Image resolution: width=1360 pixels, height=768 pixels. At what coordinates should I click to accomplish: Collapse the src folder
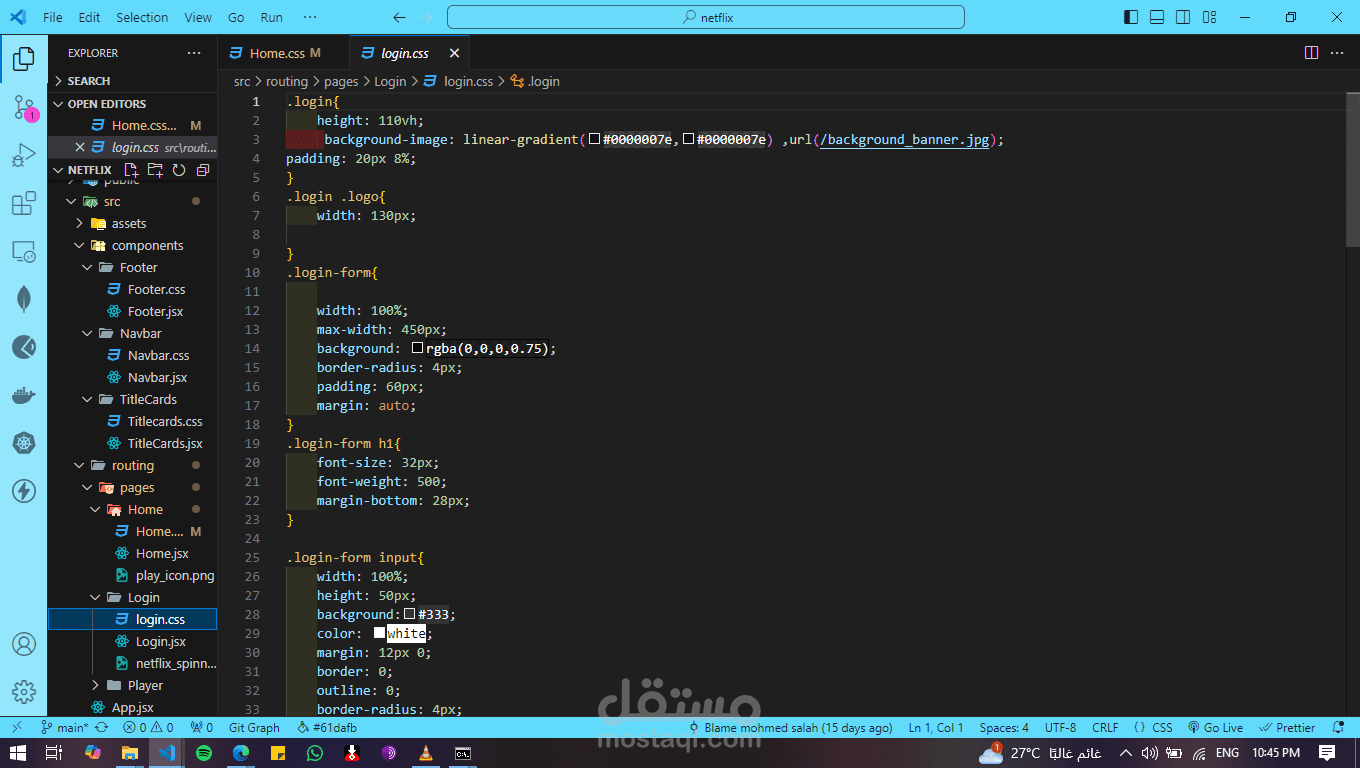click(132, 201)
